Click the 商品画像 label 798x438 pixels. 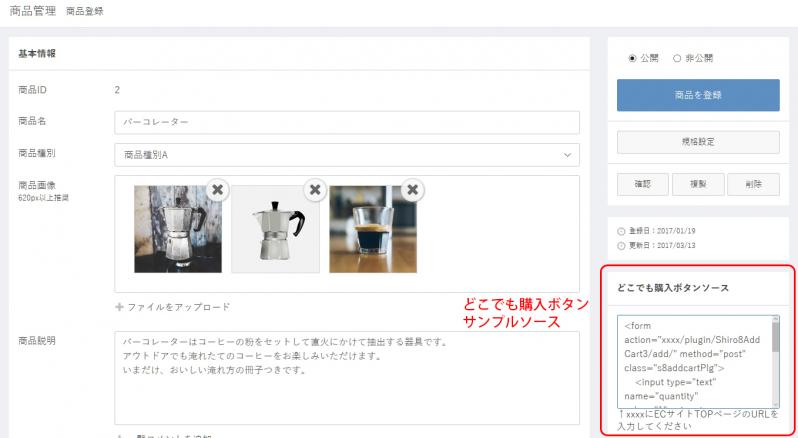pyautogui.click(x=37, y=185)
